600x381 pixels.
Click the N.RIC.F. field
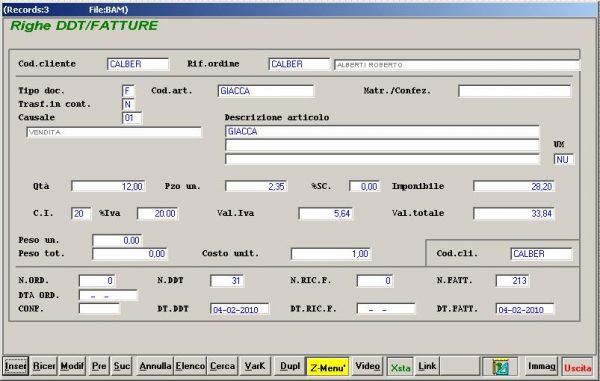(x=375, y=280)
